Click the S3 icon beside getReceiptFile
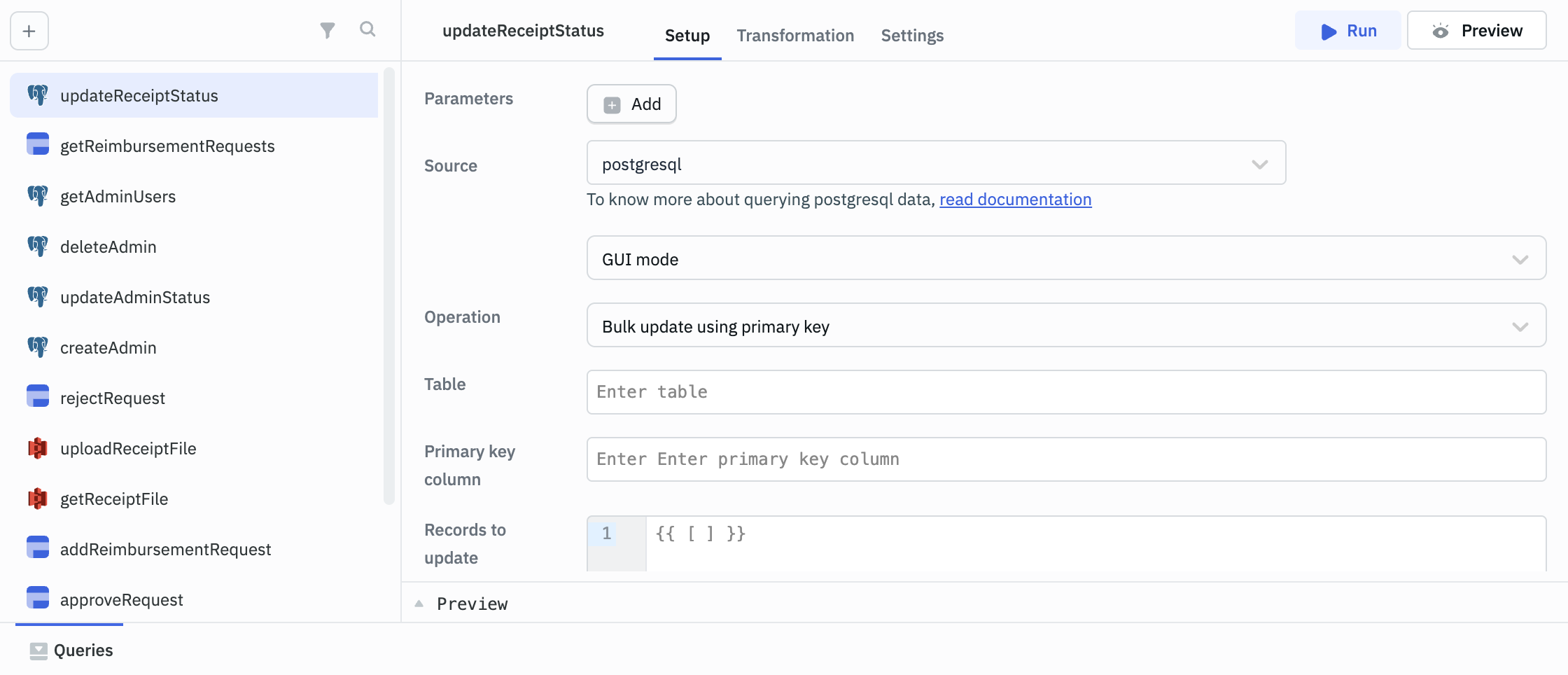Screen dimensions: 1568x675 pos(38,499)
